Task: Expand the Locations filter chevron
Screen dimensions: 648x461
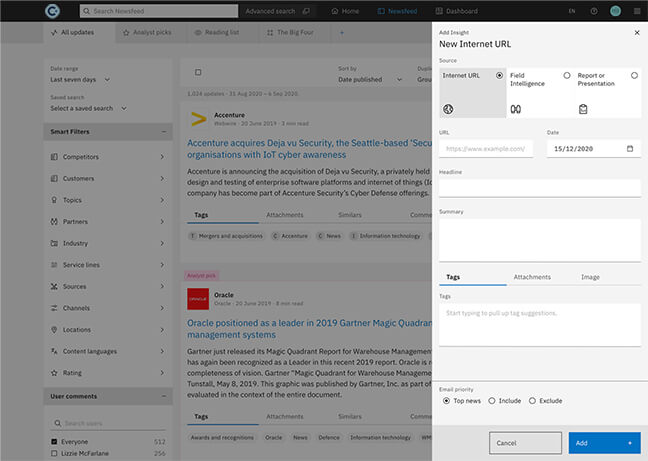Action: point(162,330)
